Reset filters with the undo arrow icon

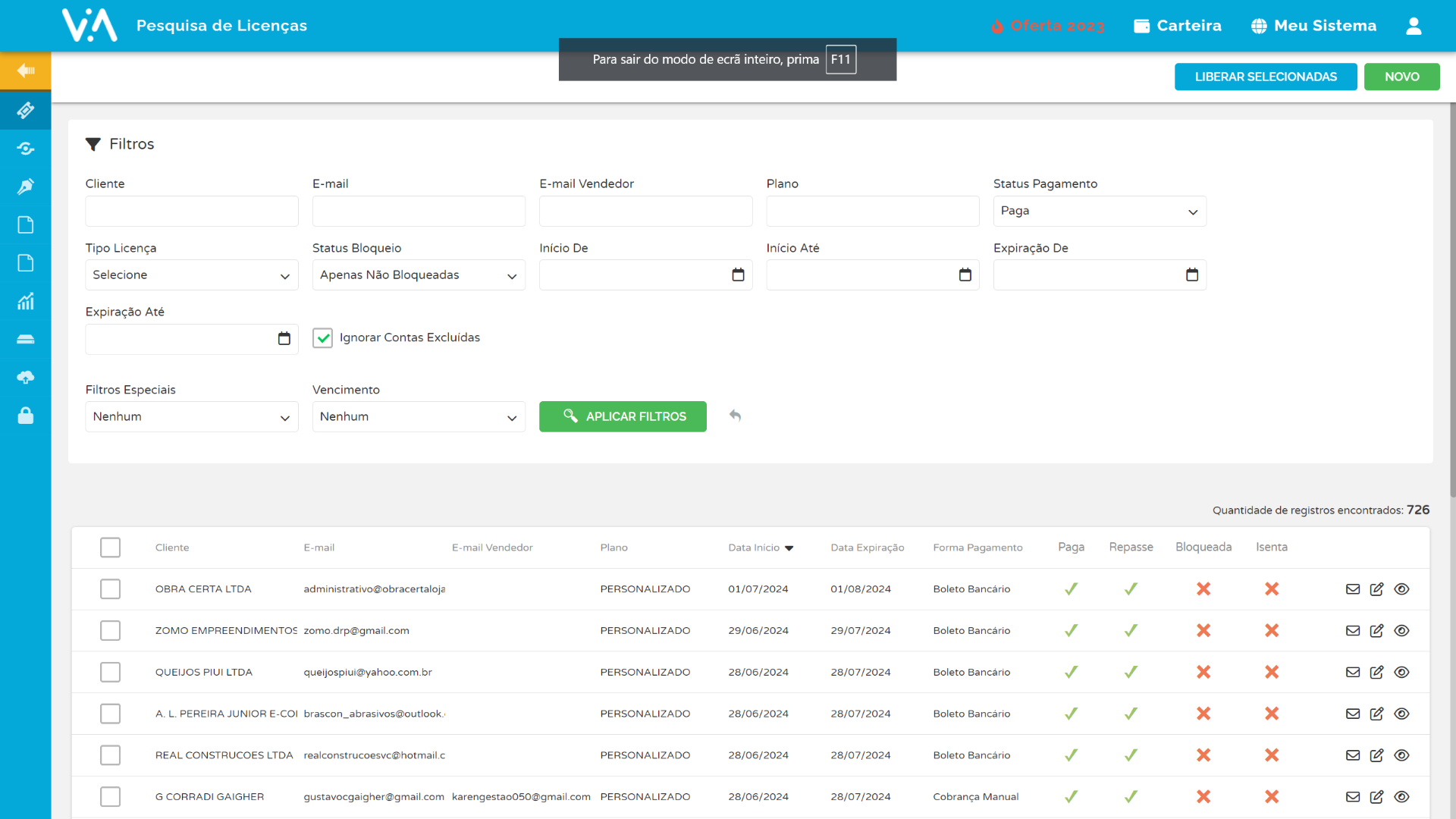point(735,416)
